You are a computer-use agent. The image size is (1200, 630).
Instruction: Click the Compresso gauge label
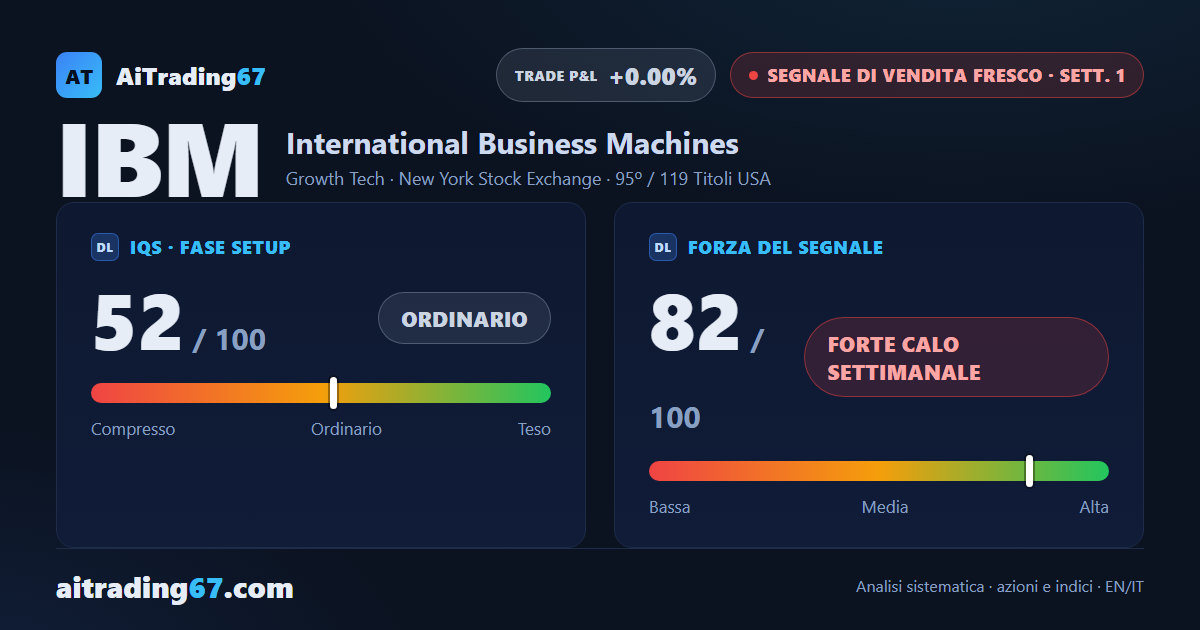(133, 429)
